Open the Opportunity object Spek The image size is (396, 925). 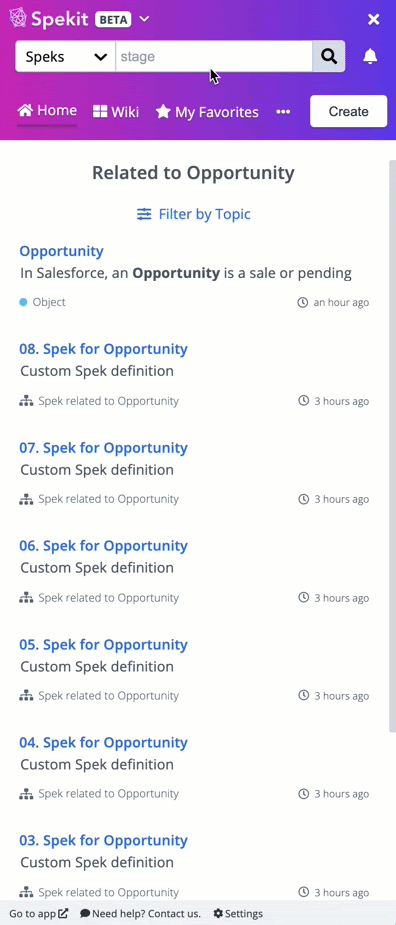61,251
